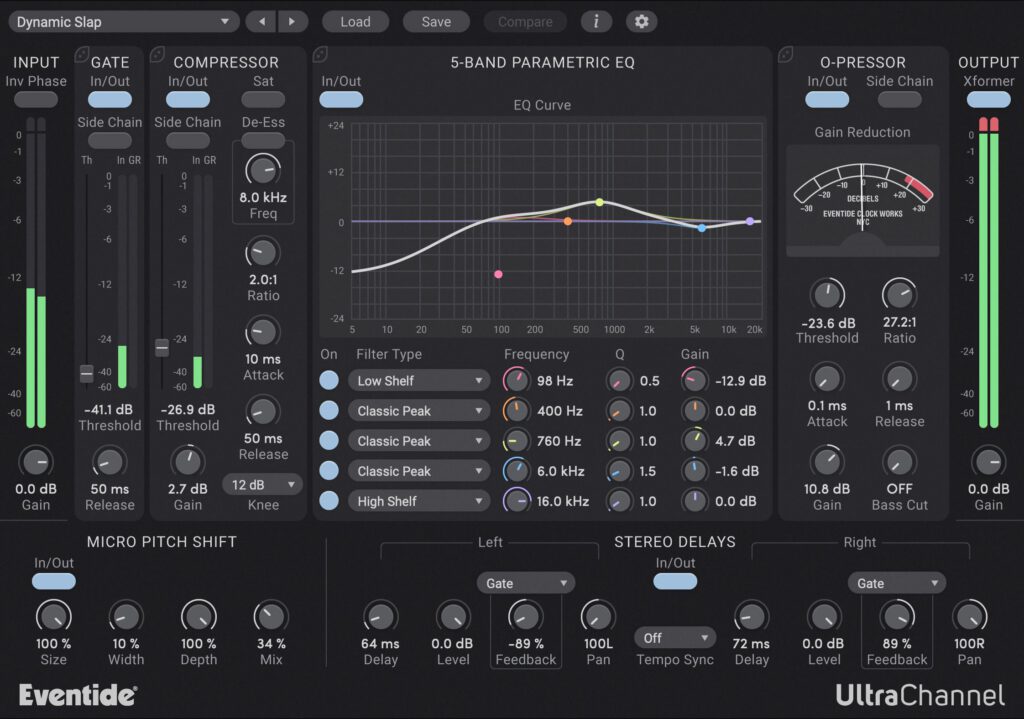Click the 5-Band EQ module reorder icon
The image size is (1024, 719).
(320, 54)
